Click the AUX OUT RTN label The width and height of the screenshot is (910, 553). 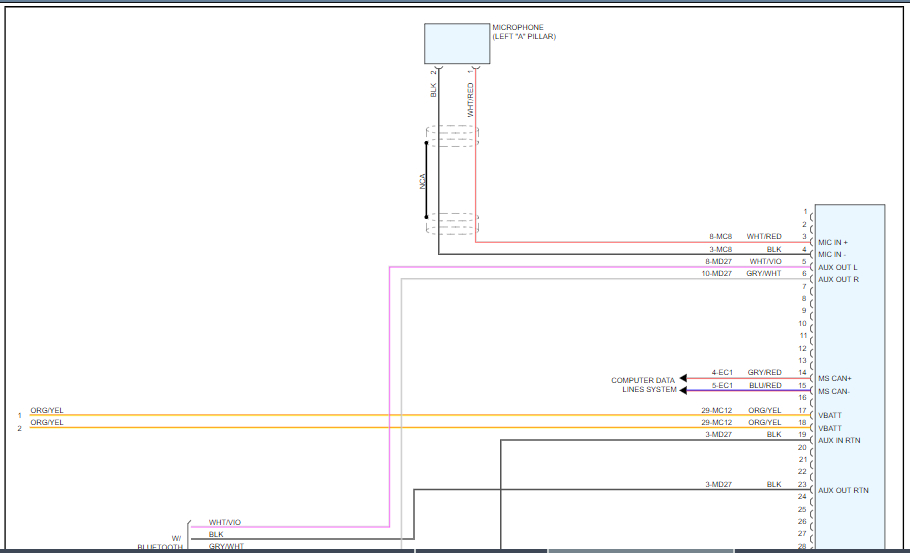tap(842, 490)
